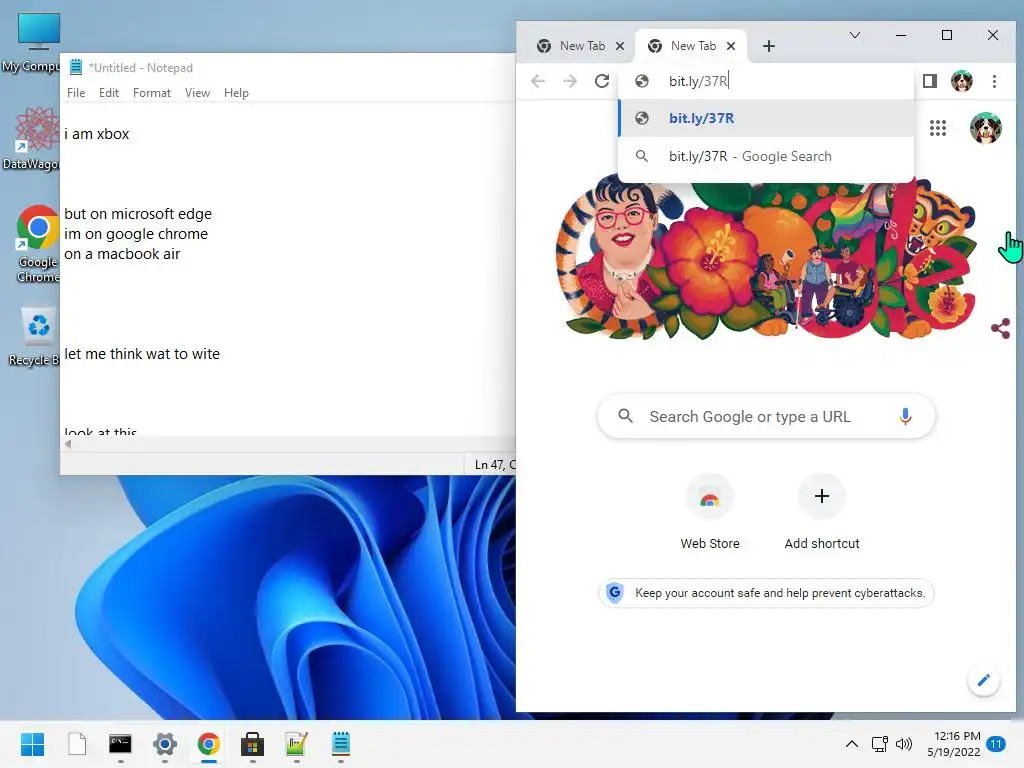The image size is (1024, 768).
Task: Click the volume speaker tray icon
Action: click(x=904, y=744)
